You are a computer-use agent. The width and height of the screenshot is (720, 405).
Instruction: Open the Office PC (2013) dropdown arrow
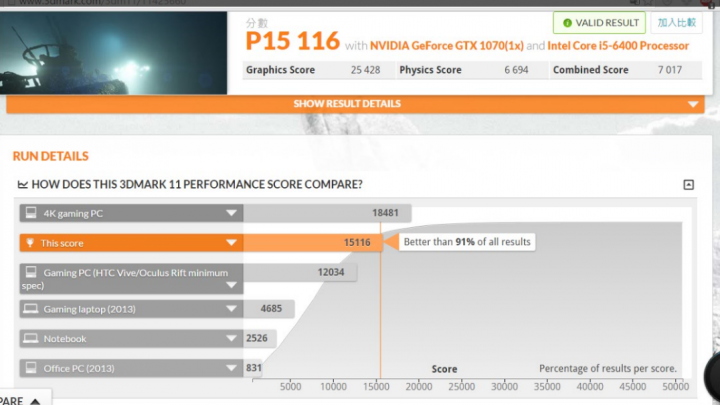(231, 368)
